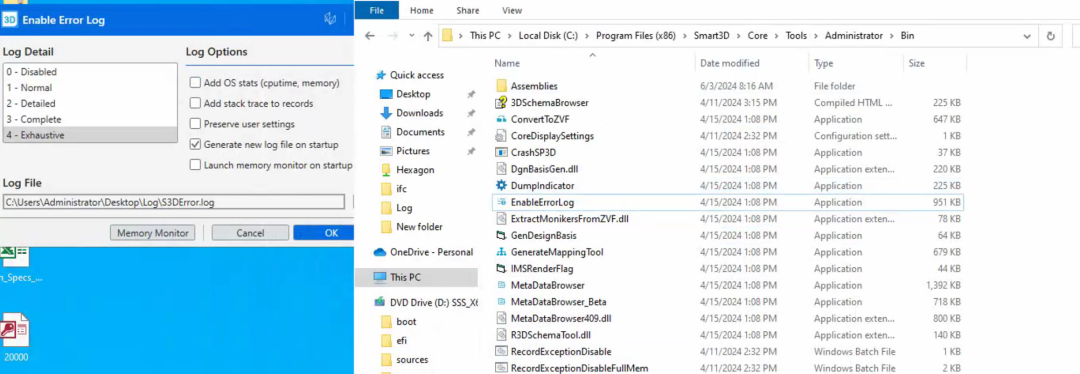The width and height of the screenshot is (1080, 374).
Task: Select the MetaDataBrowser409.dll file icon
Action: coord(501,318)
